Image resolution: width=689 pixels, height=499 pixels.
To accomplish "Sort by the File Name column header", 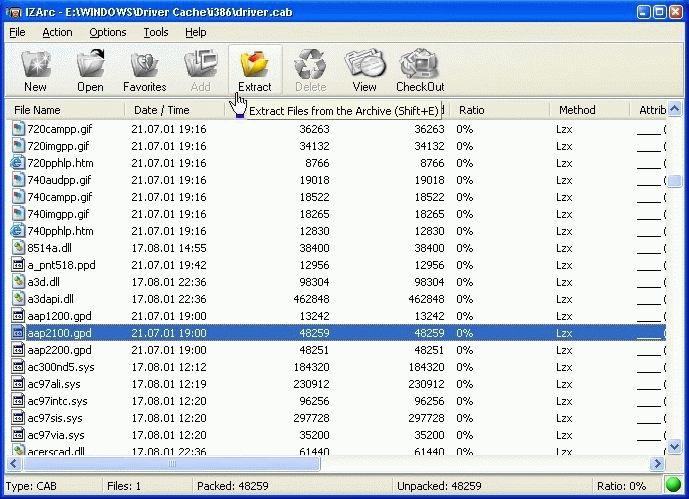I will pos(65,110).
